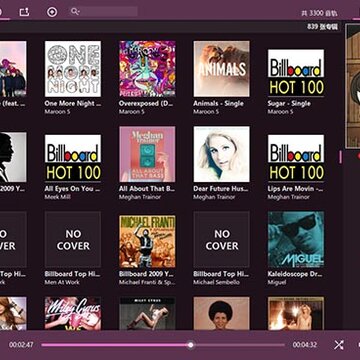Open the afro portrait album cover
This screenshot has width=360, height=360.
tap(222, 313)
